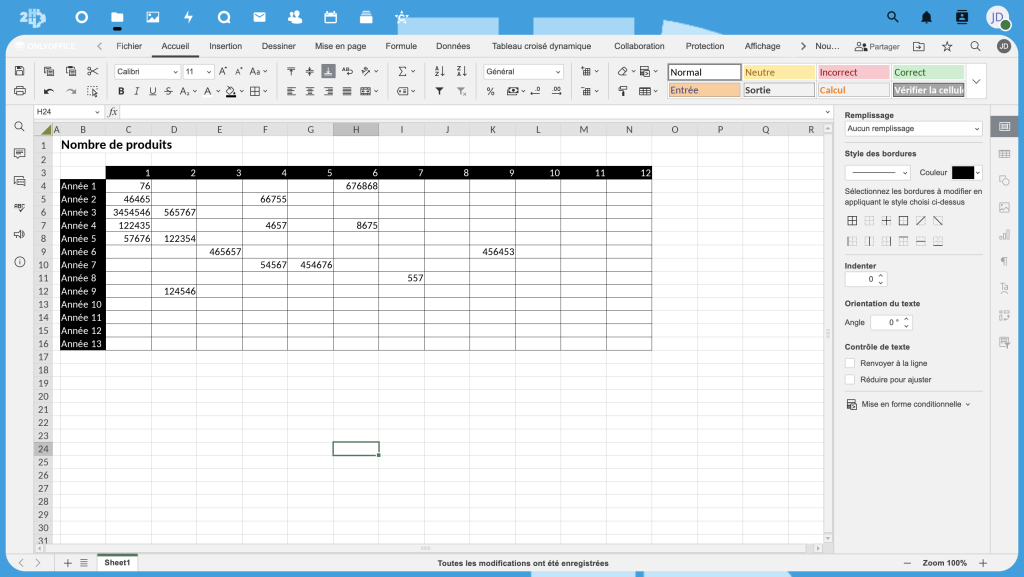Click the Print icon in the toolbar

click(20, 91)
